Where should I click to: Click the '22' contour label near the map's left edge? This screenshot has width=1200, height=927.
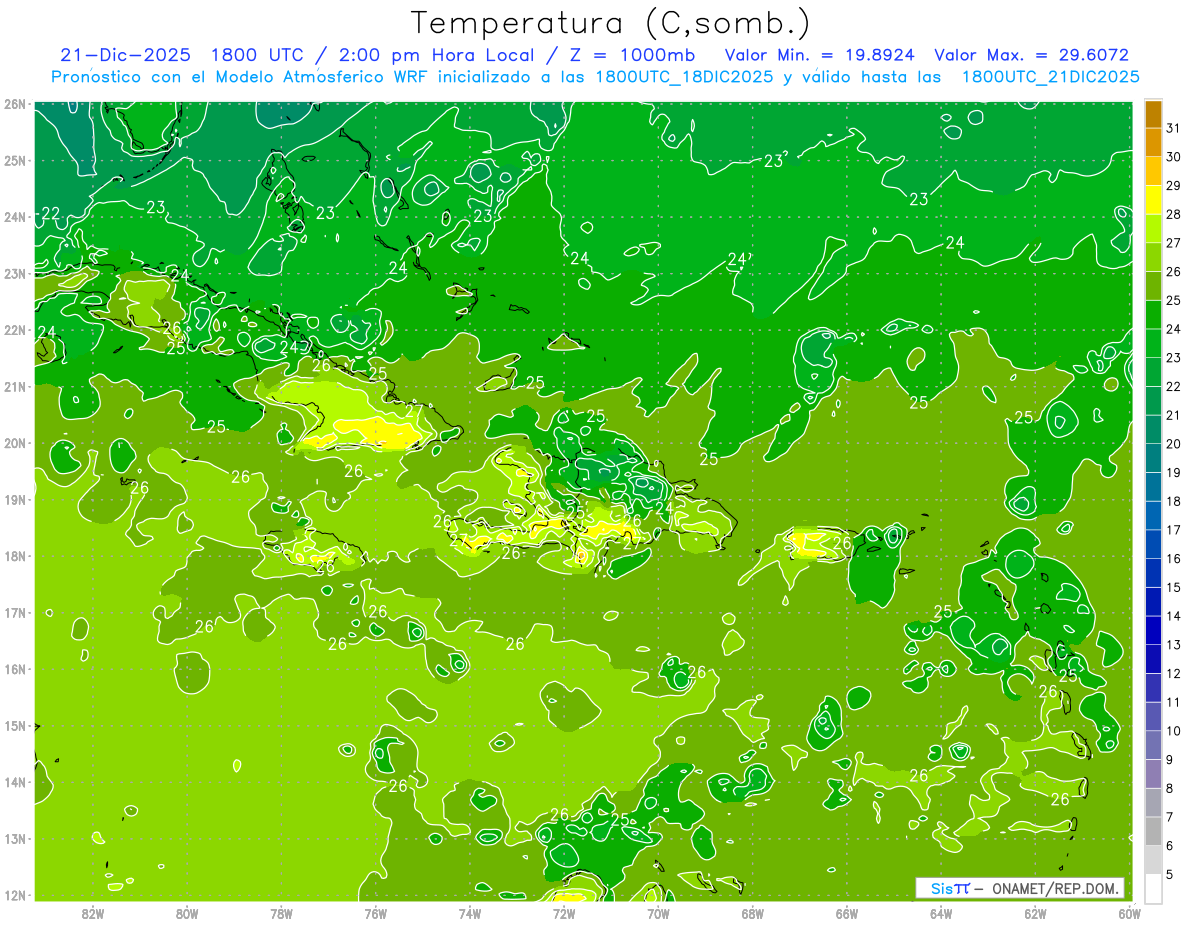point(51,212)
